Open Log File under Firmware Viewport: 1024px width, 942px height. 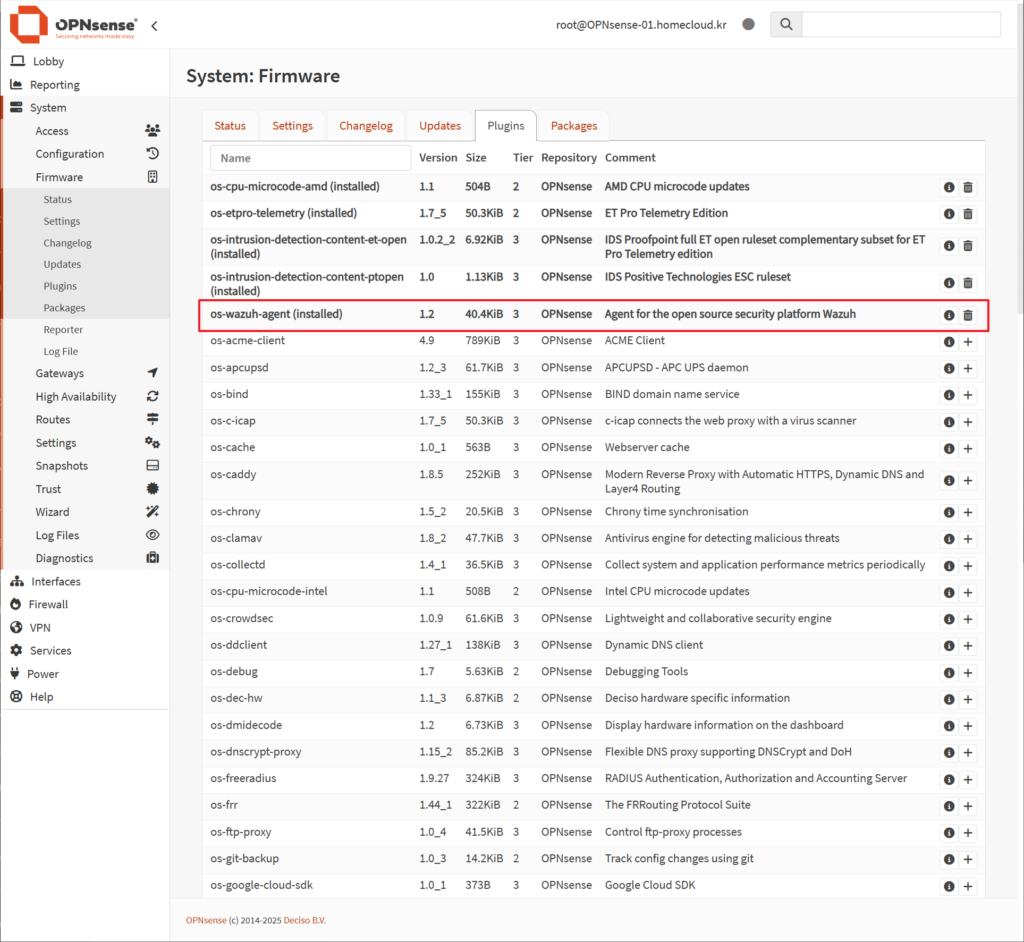click(x=61, y=351)
